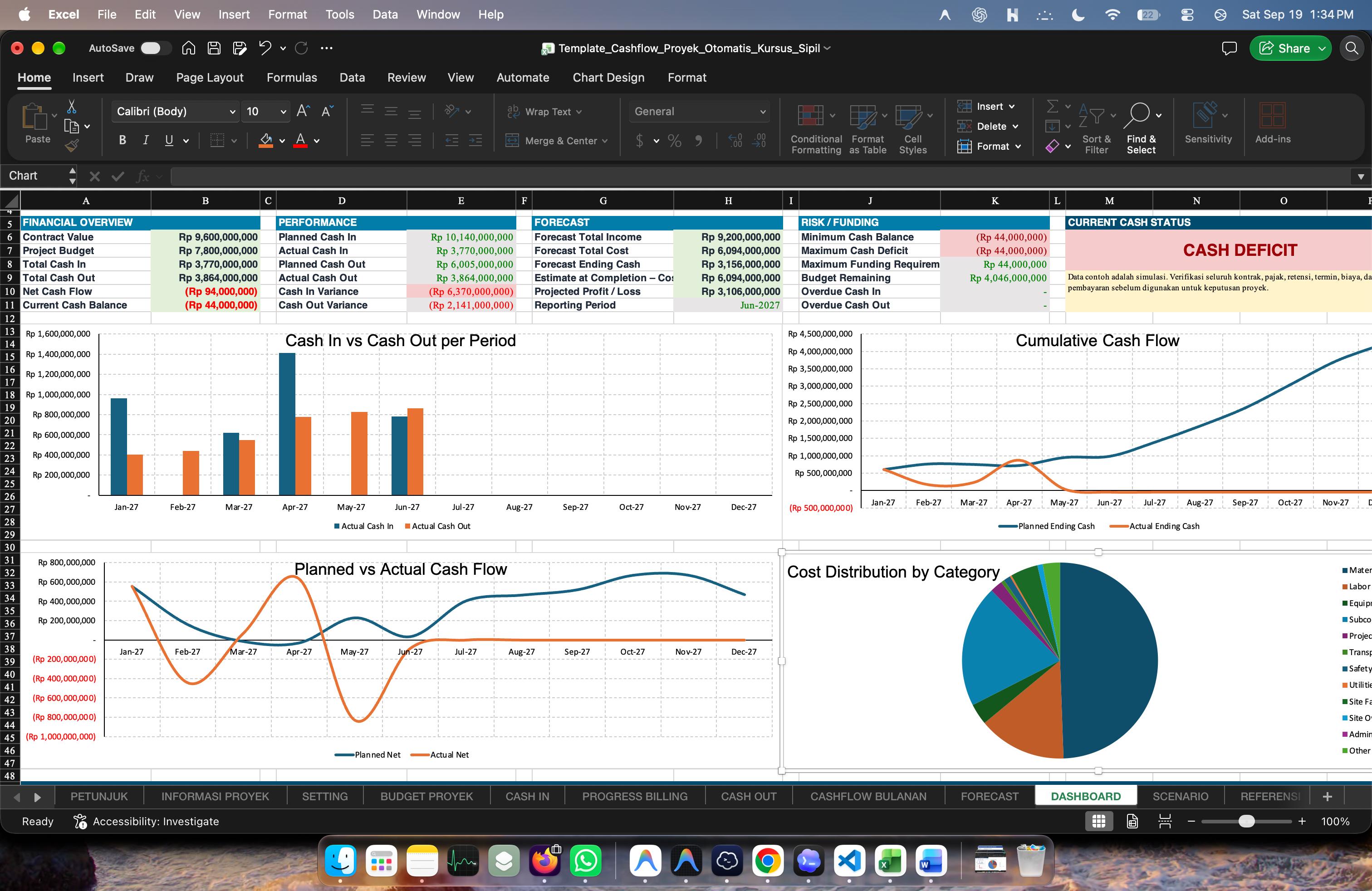Switch to Page Layout view icon
This screenshot has height=891, width=1372.
(x=1132, y=821)
